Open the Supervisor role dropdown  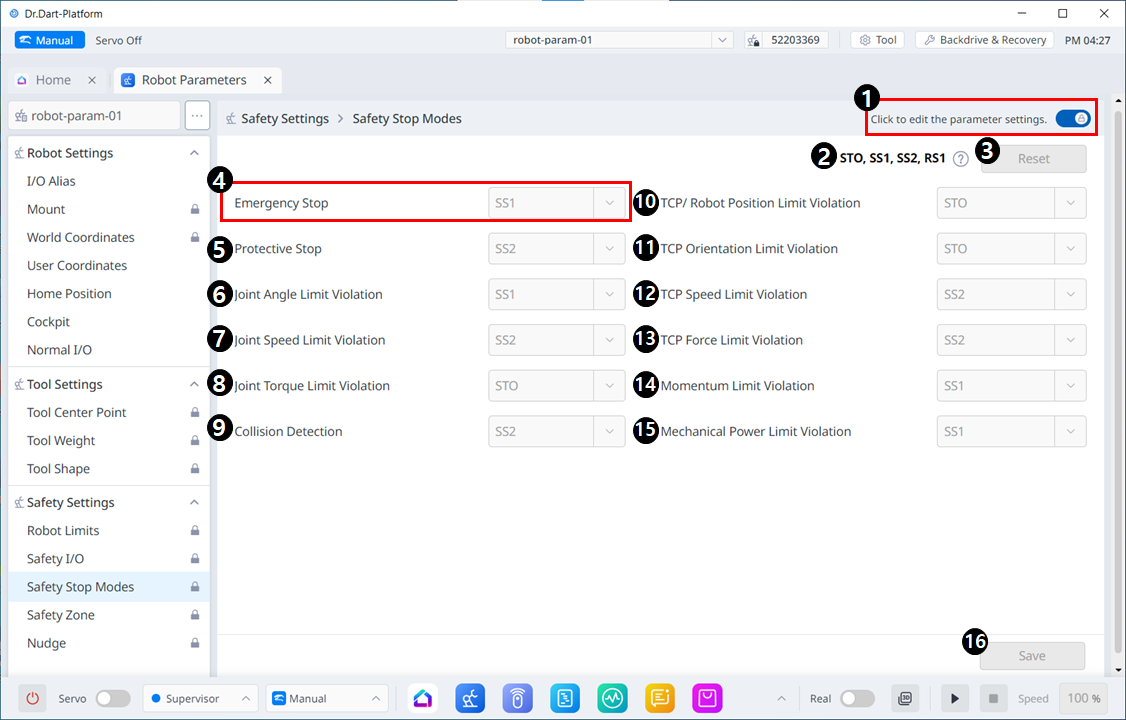pyautogui.click(x=200, y=698)
